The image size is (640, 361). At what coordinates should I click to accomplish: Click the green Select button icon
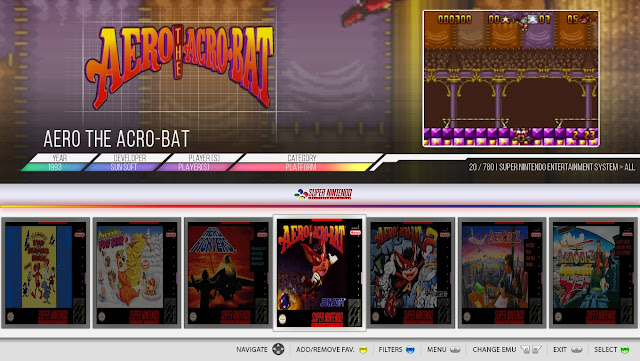[x=624, y=350]
